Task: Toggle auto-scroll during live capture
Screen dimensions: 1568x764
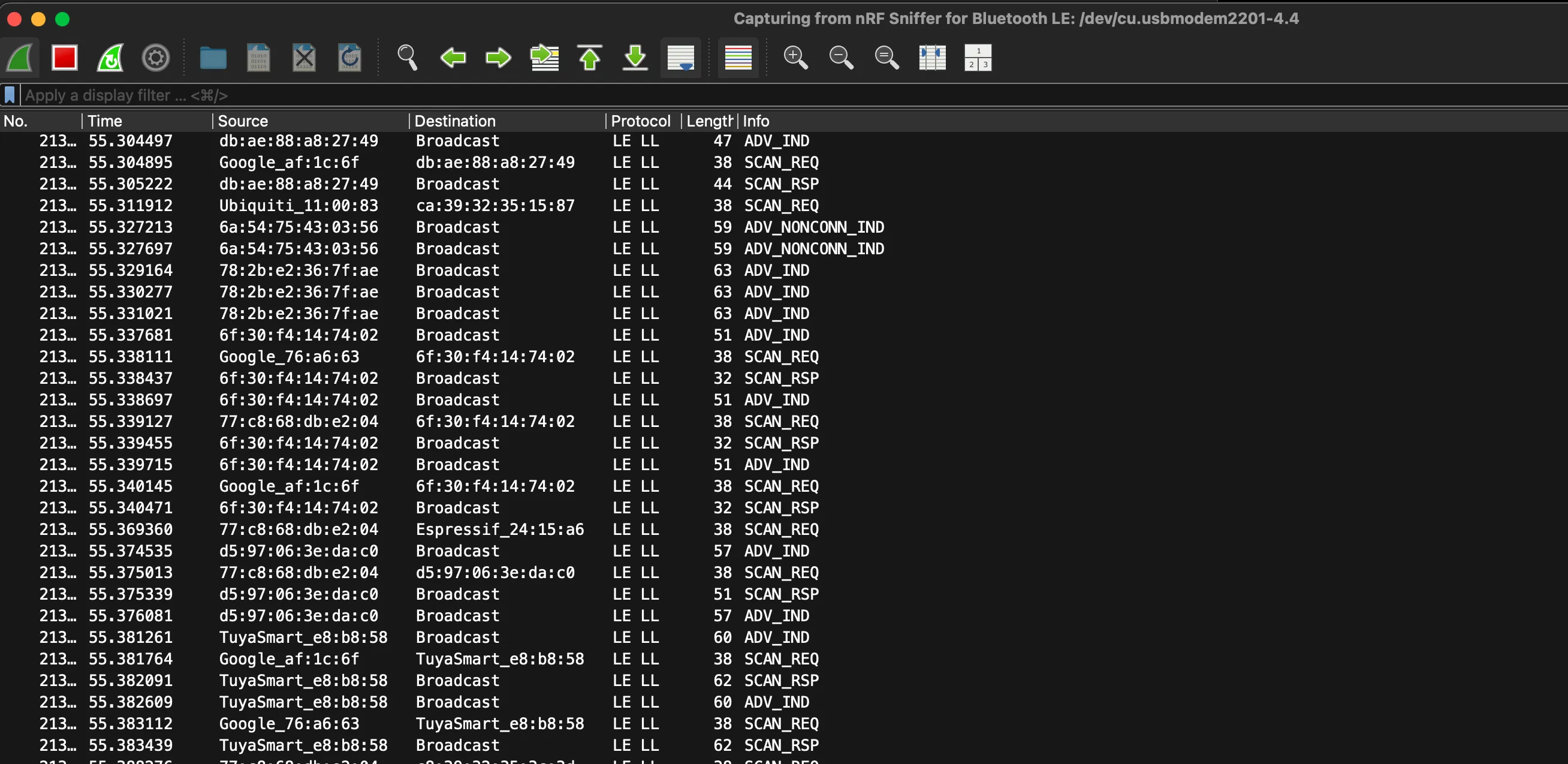Action: point(680,58)
